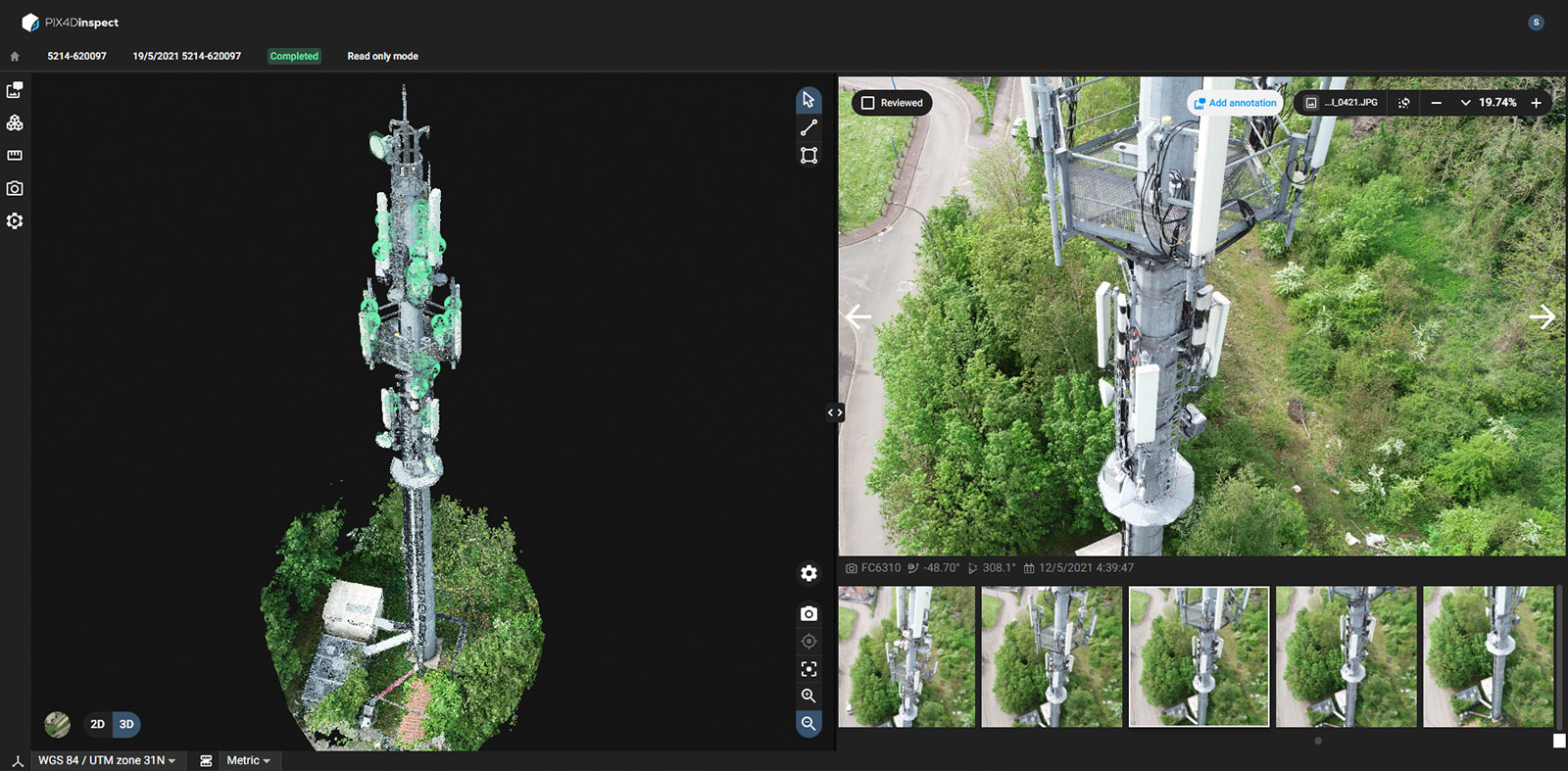Viewport: 1568px width, 771px height.
Task: Open the Metric units dropdown
Action: click(x=249, y=760)
